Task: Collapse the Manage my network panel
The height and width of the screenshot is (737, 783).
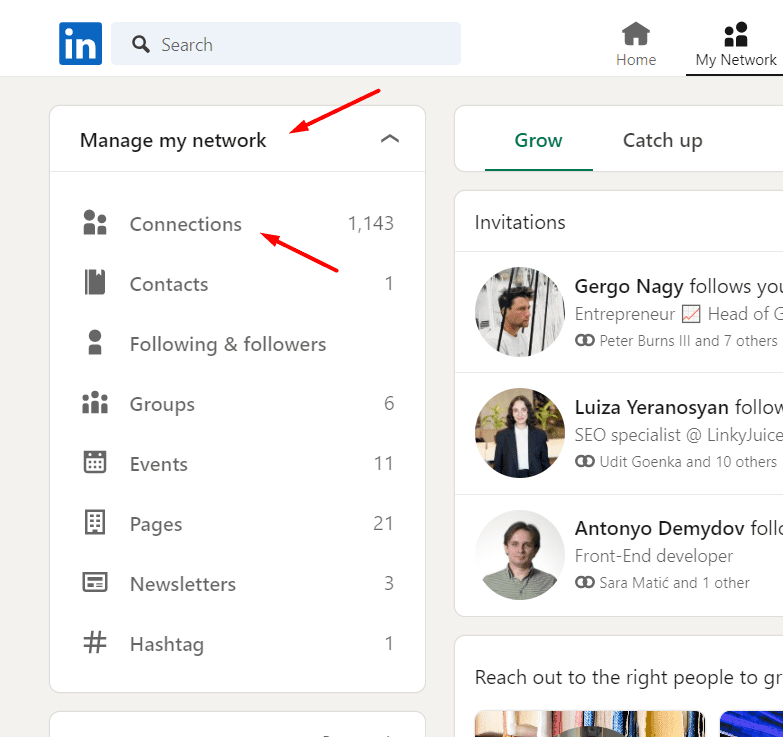Action: tap(390, 139)
